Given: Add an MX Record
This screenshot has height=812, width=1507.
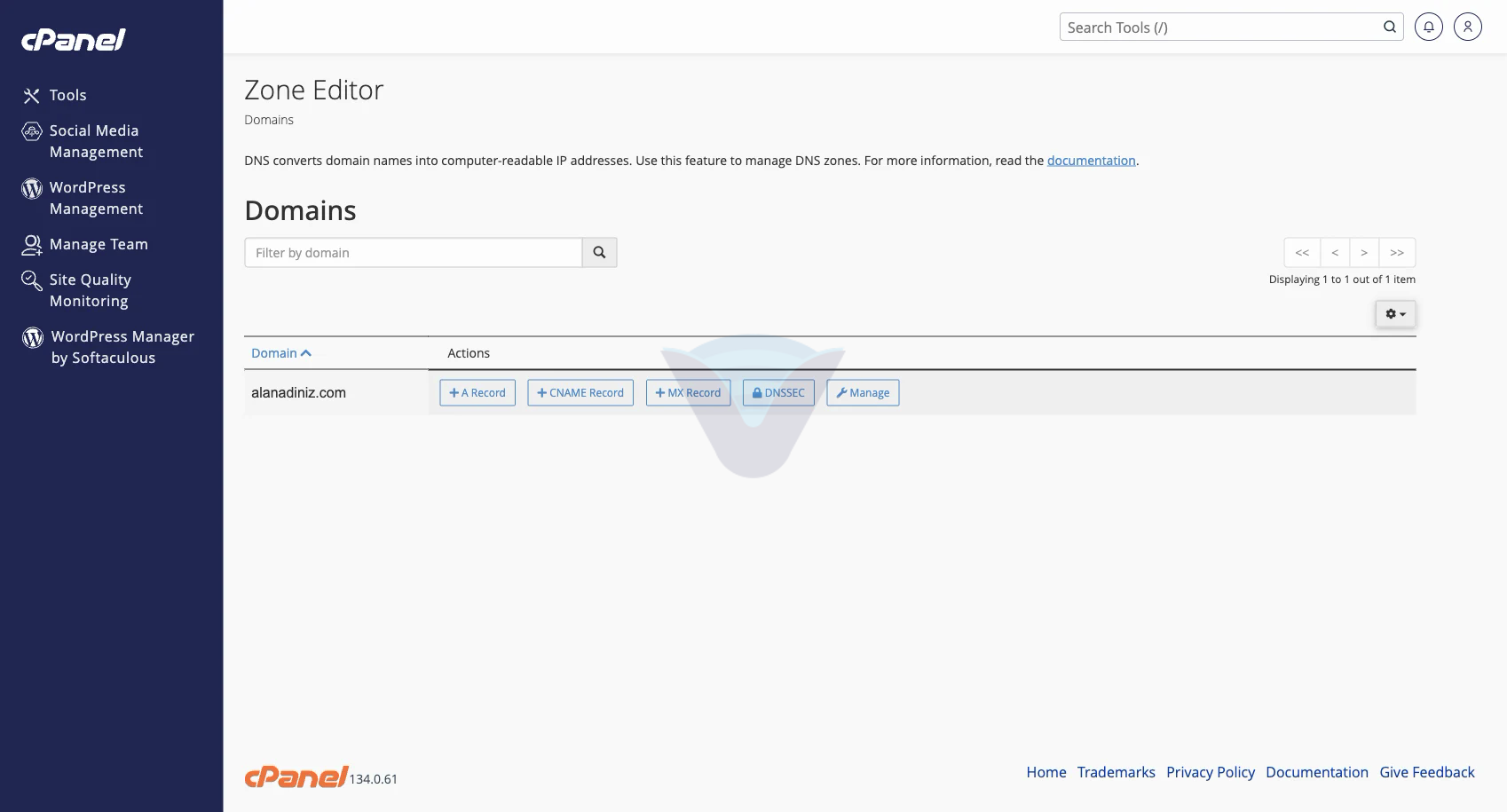Looking at the screenshot, I should (x=688, y=393).
